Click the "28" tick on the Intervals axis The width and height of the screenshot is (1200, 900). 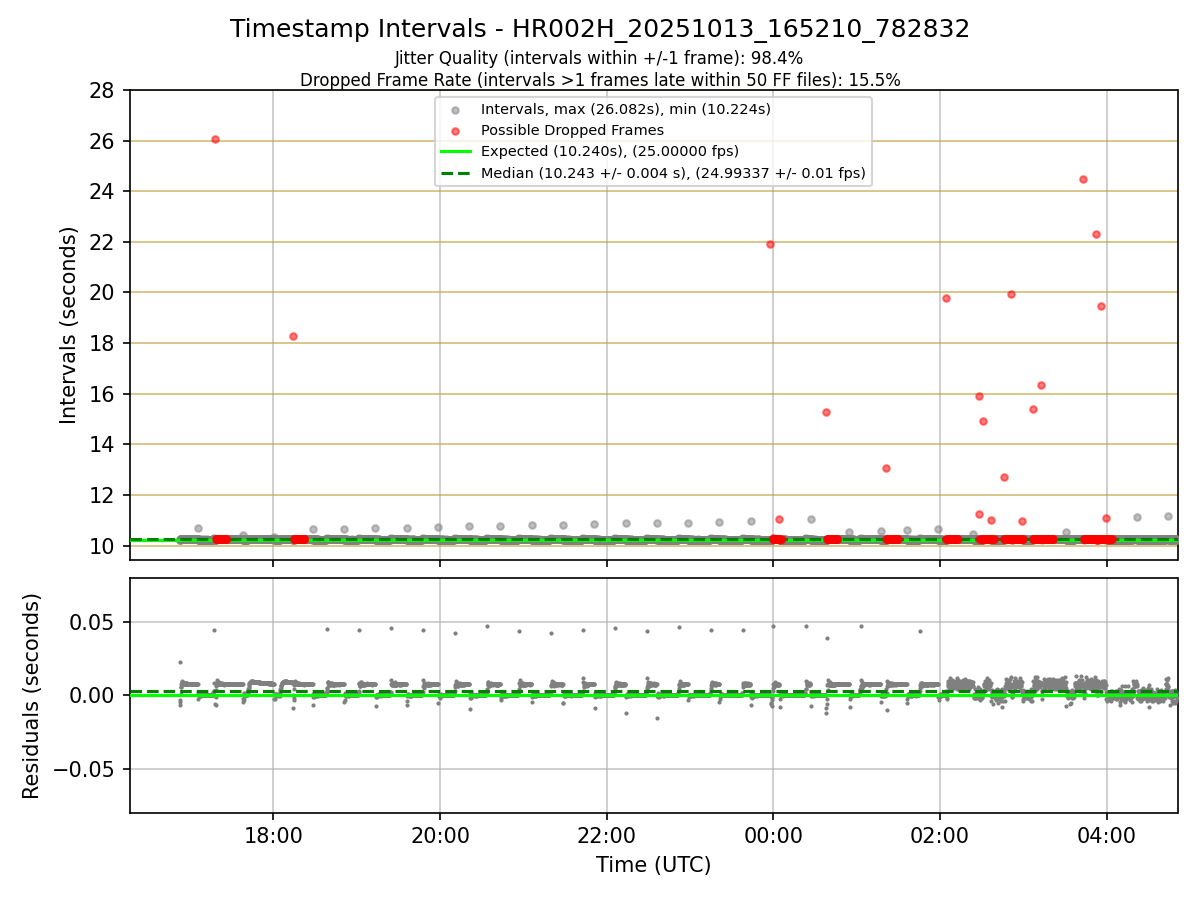point(101,91)
